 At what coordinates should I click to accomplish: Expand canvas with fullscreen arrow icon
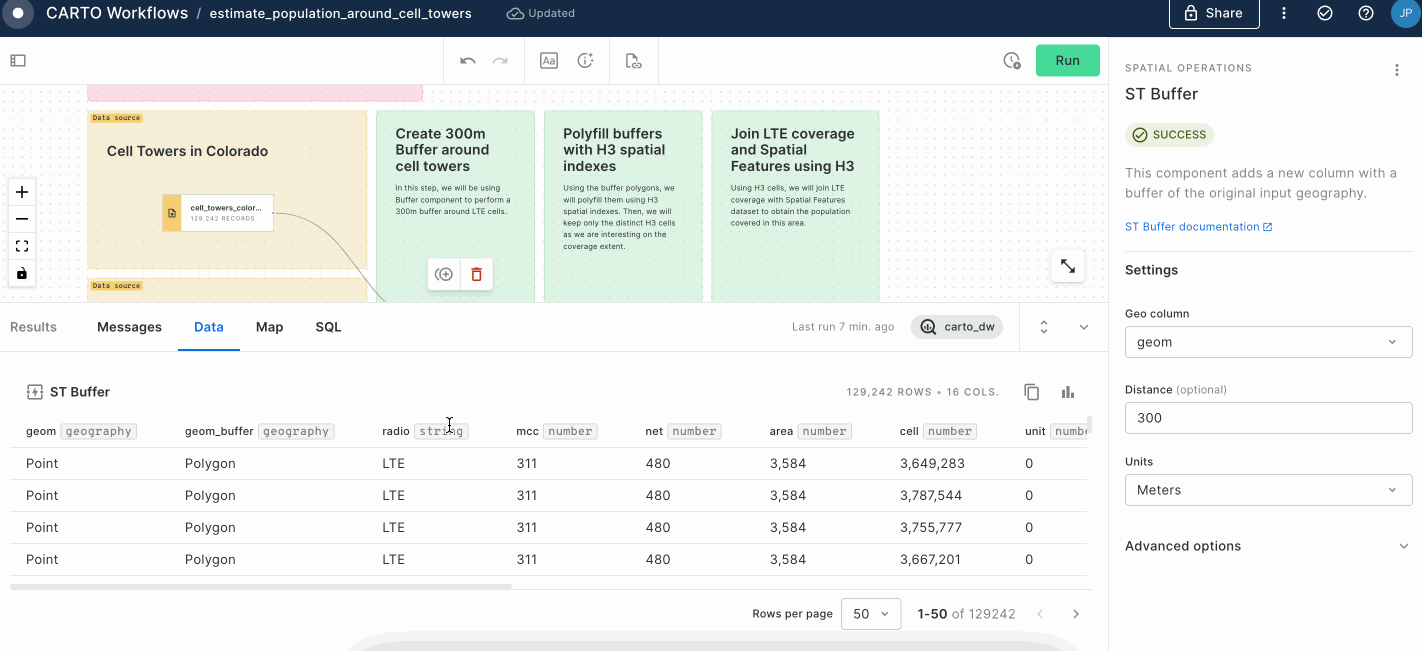click(1067, 265)
